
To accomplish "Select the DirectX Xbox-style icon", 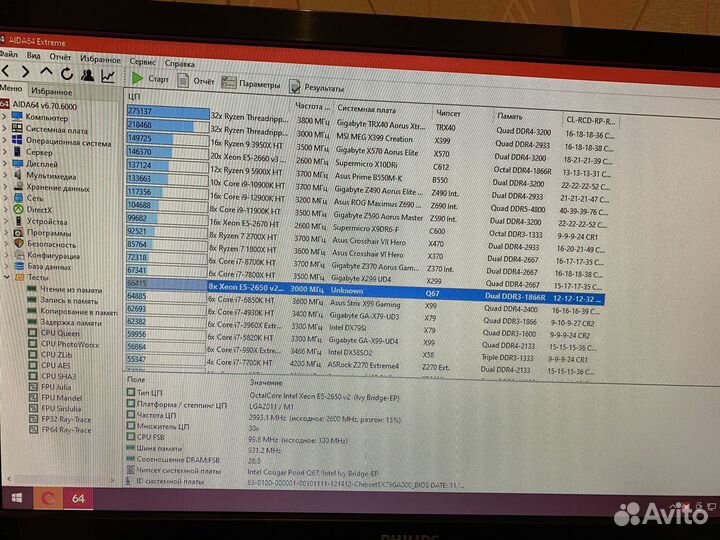I will [18, 209].
